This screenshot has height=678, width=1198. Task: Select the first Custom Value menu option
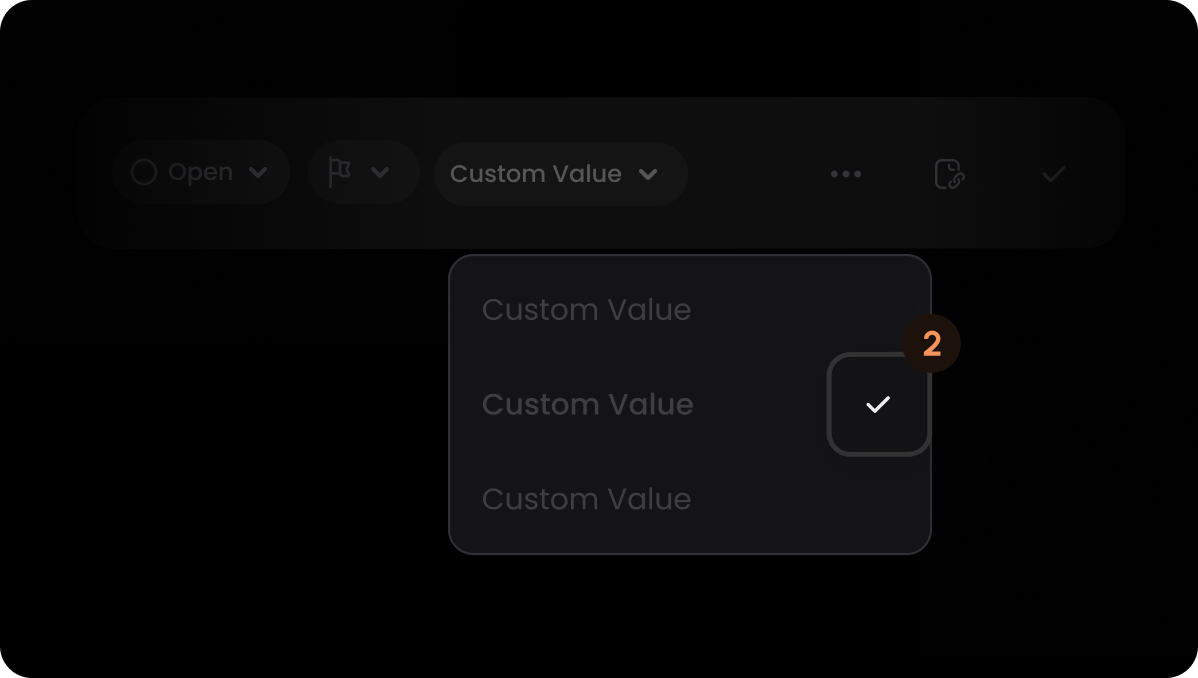[690, 310]
